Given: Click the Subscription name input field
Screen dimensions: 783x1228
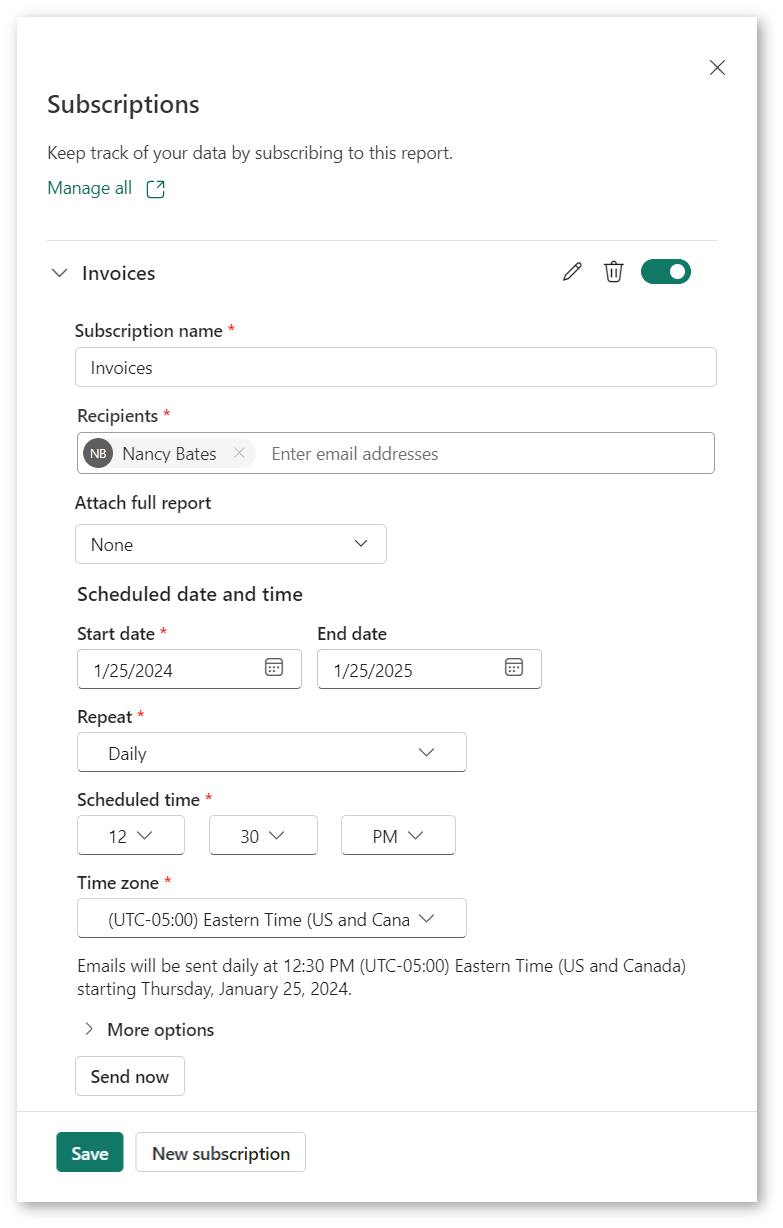Looking at the screenshot, I should (396, 367).
